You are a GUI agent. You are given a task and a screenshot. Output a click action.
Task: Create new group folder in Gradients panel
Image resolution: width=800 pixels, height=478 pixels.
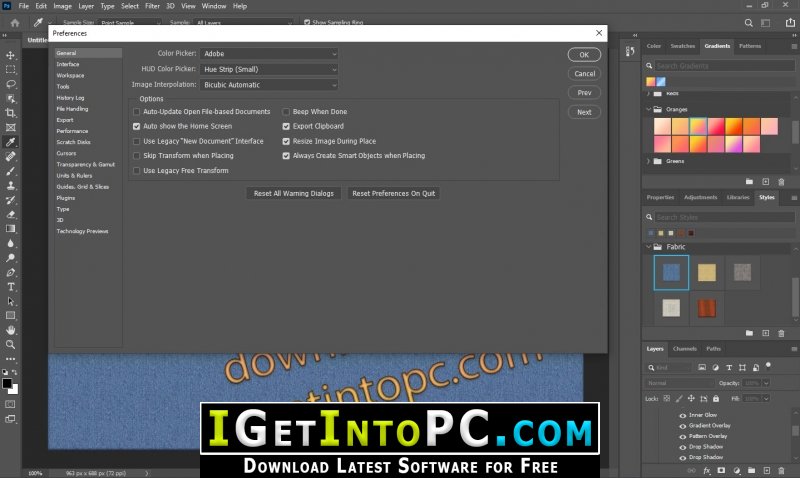tap(749, 182)
